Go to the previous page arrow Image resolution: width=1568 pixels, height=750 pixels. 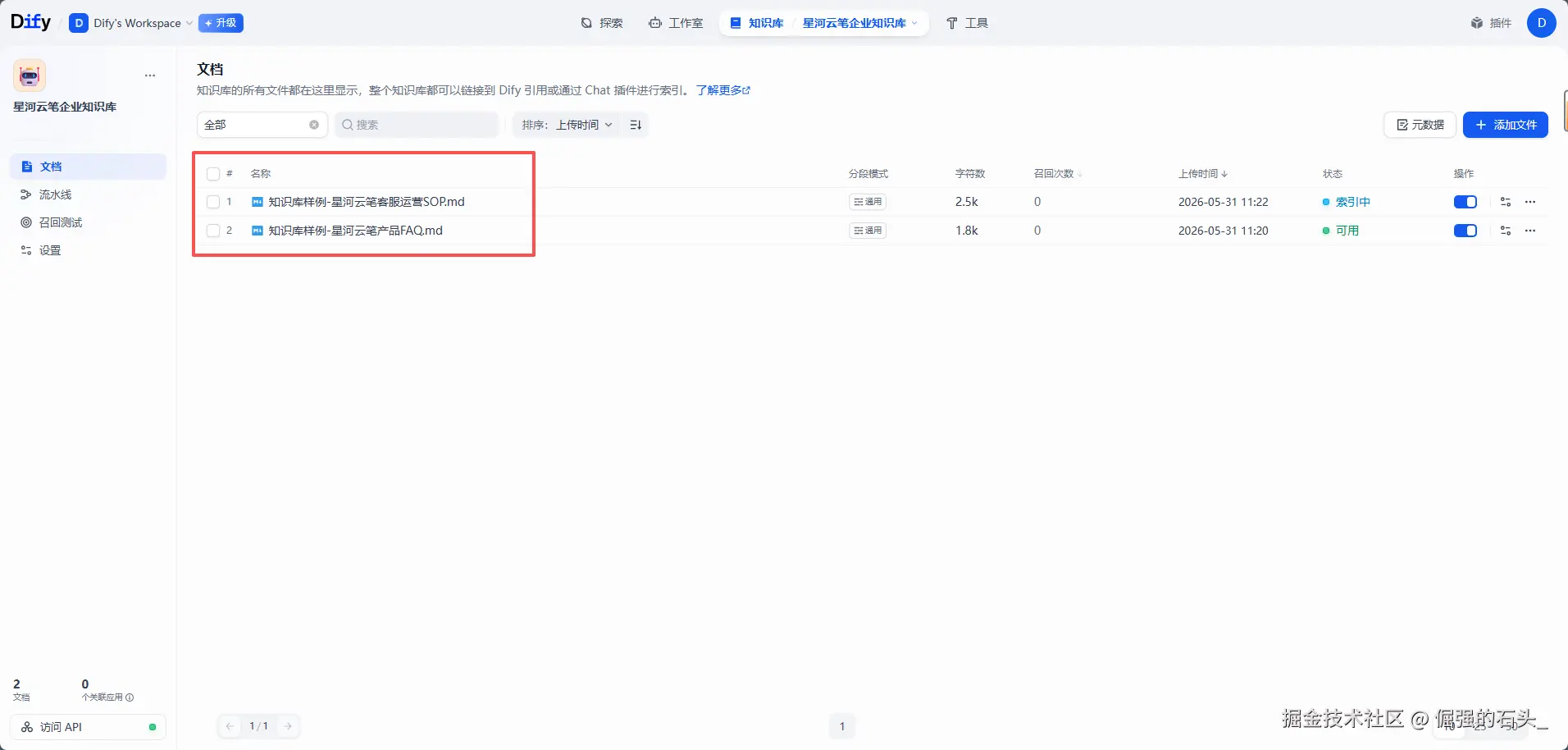click(x=230, y=726)
